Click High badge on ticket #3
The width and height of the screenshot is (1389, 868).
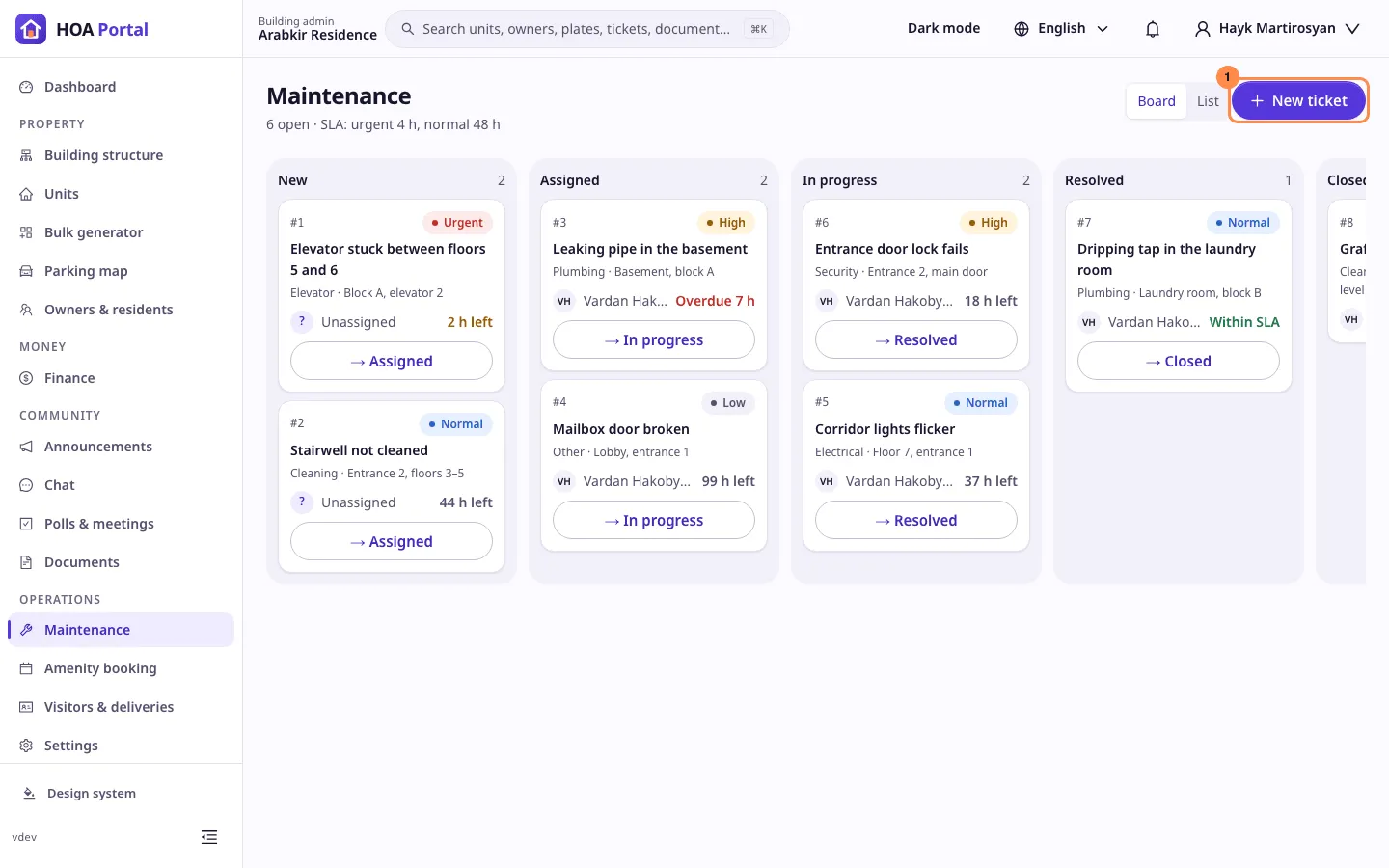tap(725, 223)
